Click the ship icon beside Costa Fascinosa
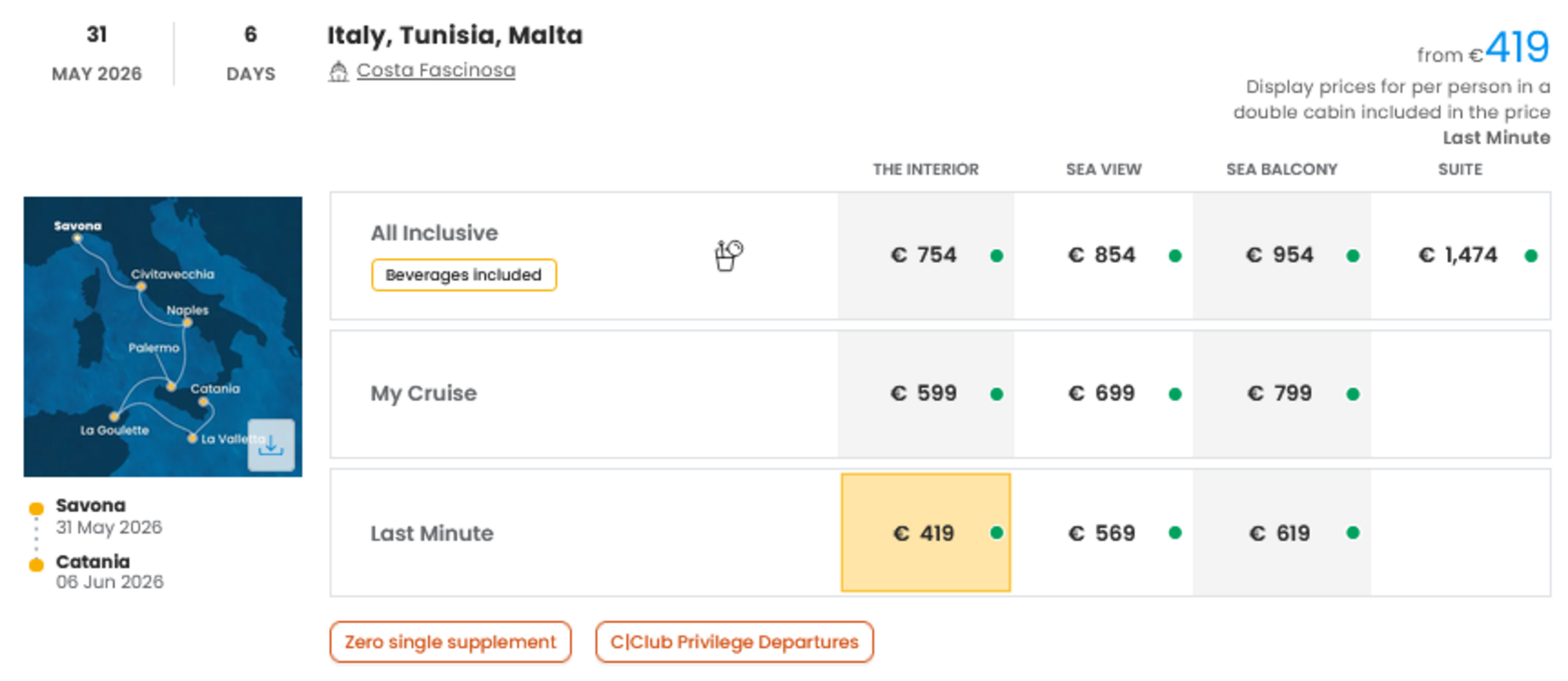This screenshot has width=1568, height=681. pyautogui.click(x=339, y=71)
